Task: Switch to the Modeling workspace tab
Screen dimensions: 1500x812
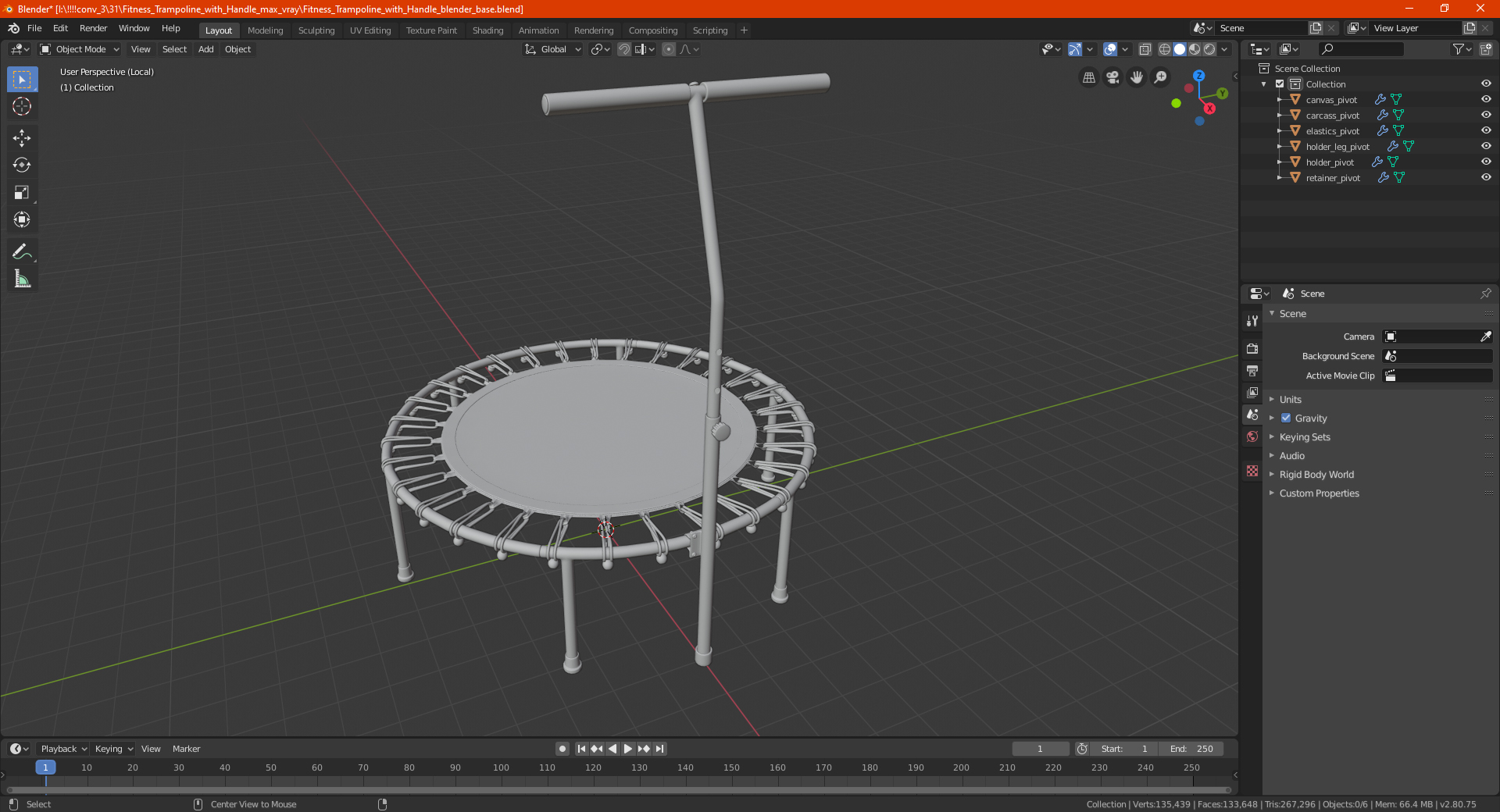Action: pyautogui.click(x=265, y=30)
